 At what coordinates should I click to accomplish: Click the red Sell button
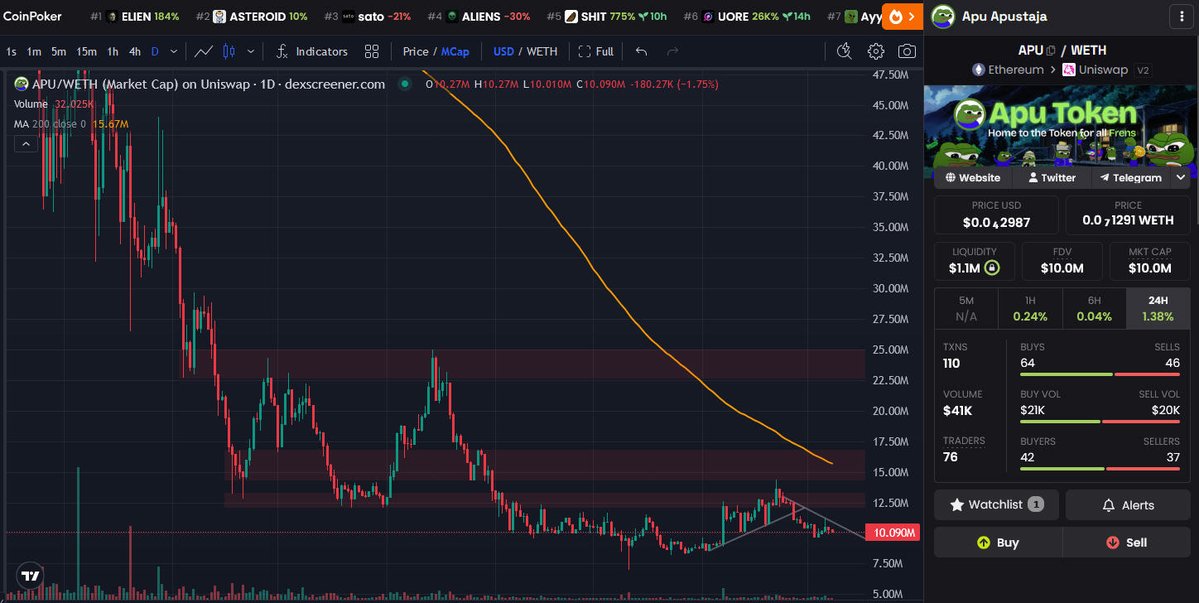(1126, 542)
